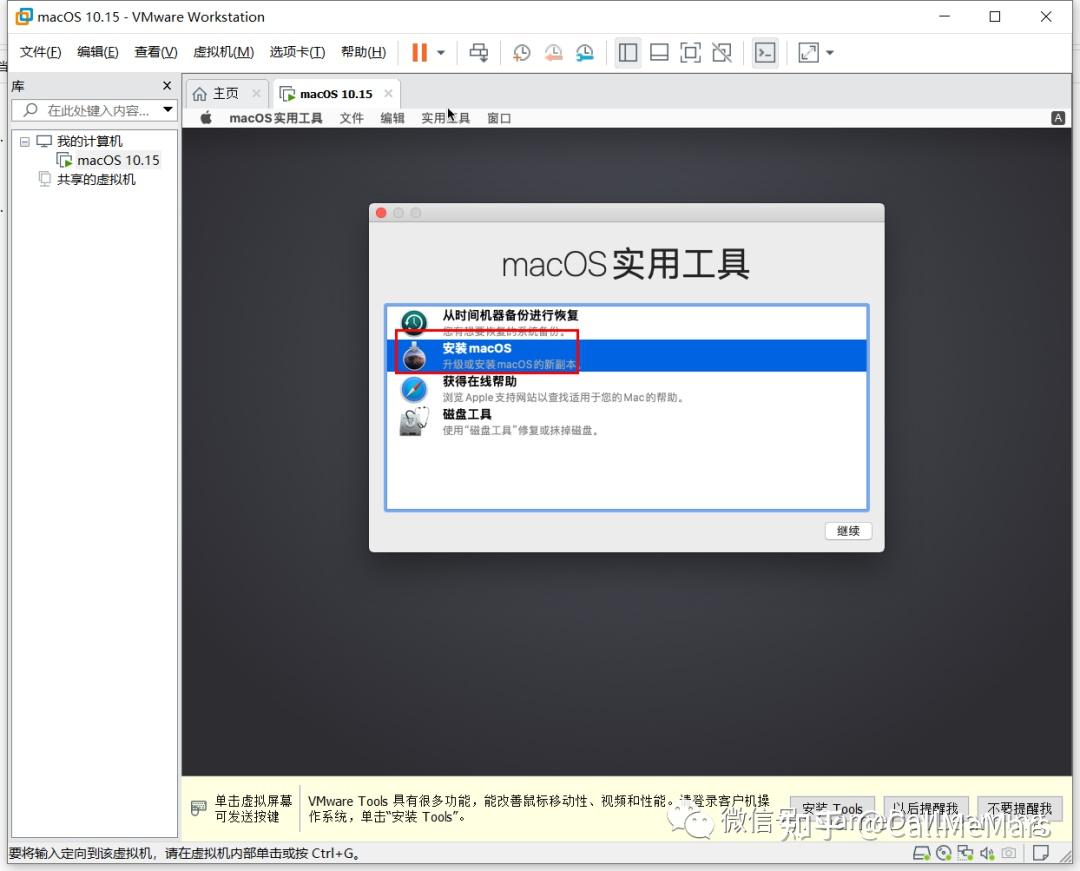Click the VM icon beside 我的计算机
Screen dimensions: 1080x871
(x=44, y=141)
